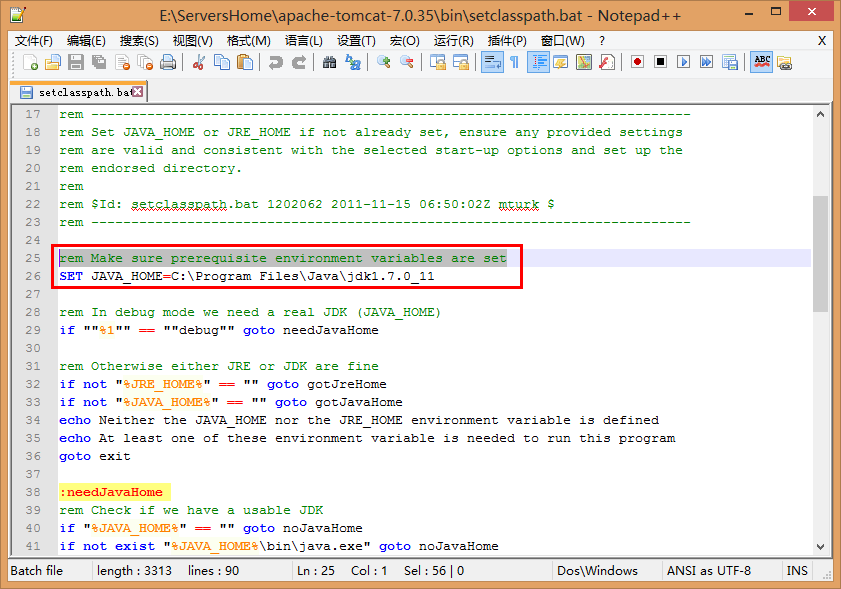Click the 'ANSI as UTF-8' encoding status
The width and height of the screenshot is (841, 589).
[709, 571]
